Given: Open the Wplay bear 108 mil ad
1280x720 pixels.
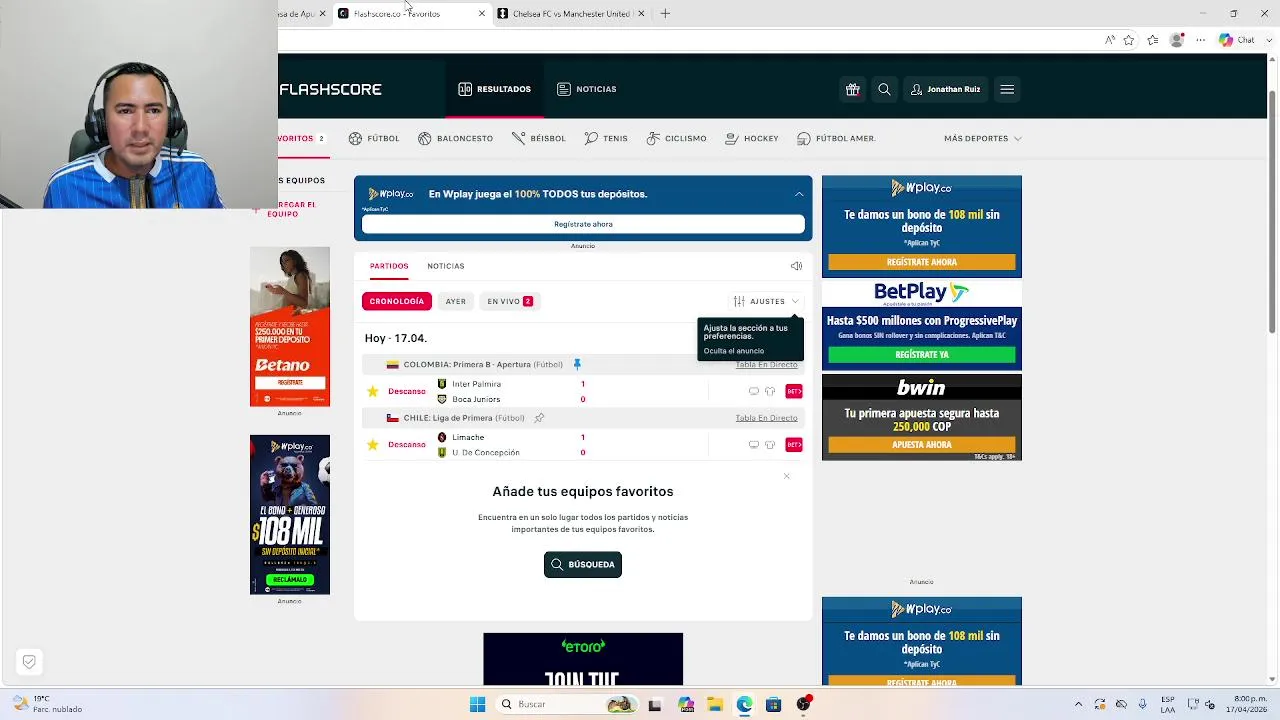Looking at the screenshot, I should tap(290, 515).
